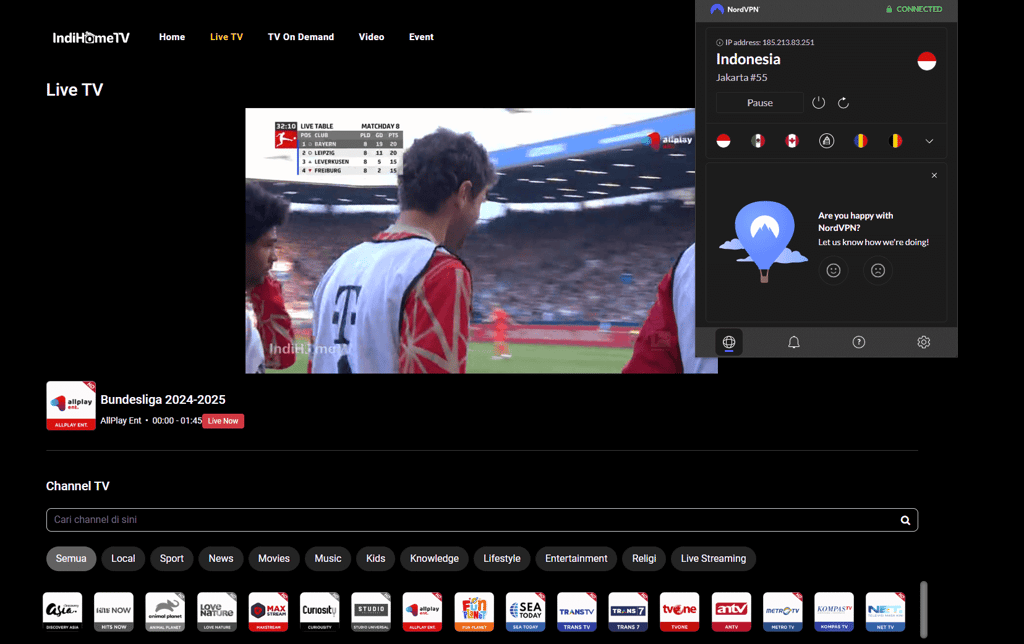Click the IndiHomeTV logo
The image size is (1024, 644).
(91, 37)
